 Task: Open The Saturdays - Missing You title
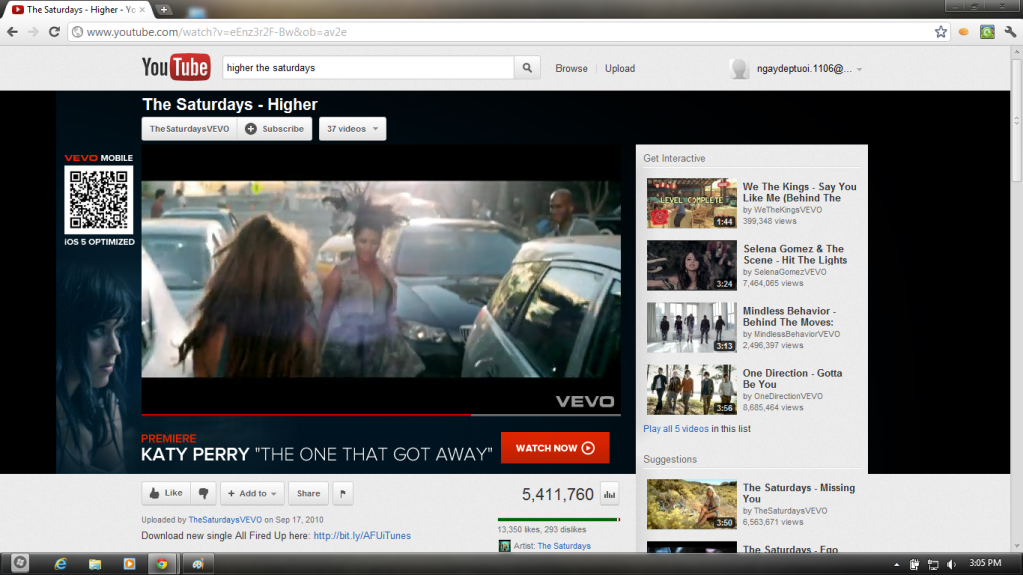(x=799, y=493)
